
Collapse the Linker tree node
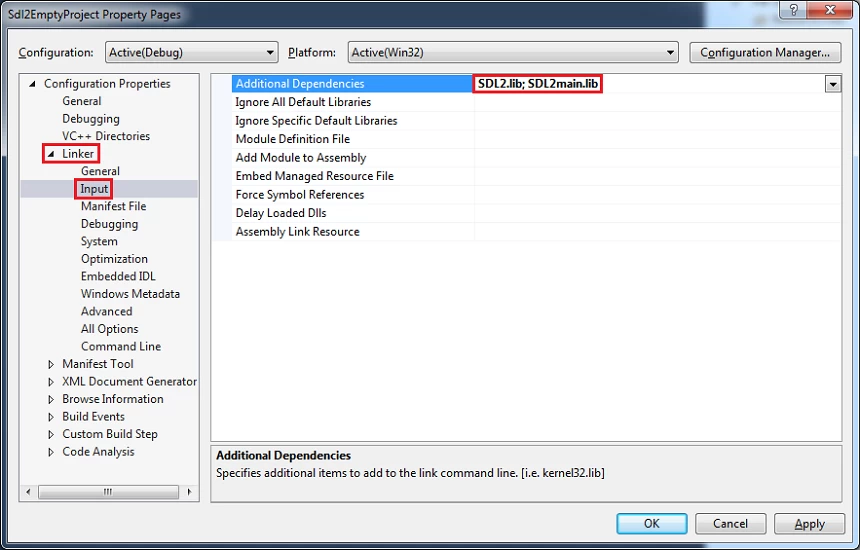(x=51, y=154)
